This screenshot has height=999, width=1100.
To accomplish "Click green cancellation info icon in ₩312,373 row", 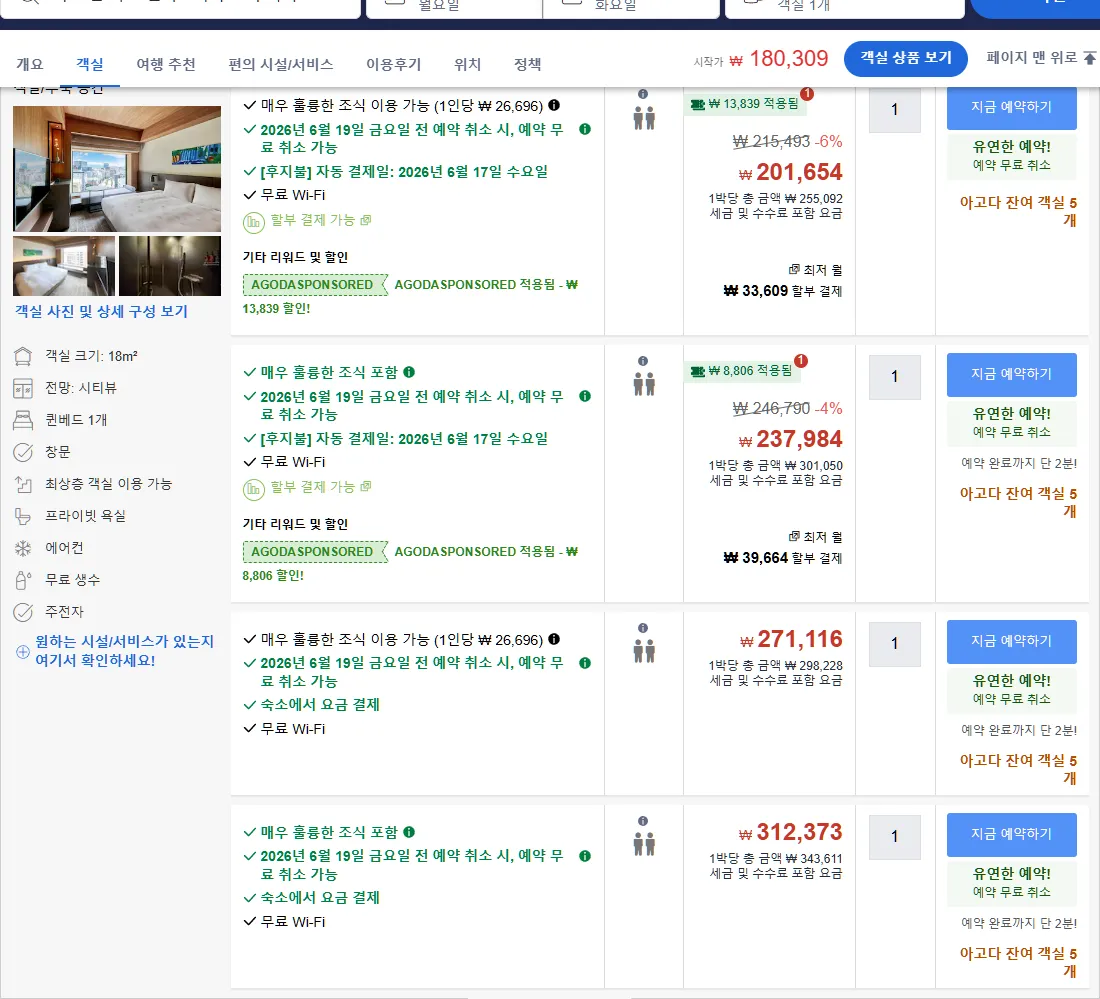I will (x=585, y=856).
